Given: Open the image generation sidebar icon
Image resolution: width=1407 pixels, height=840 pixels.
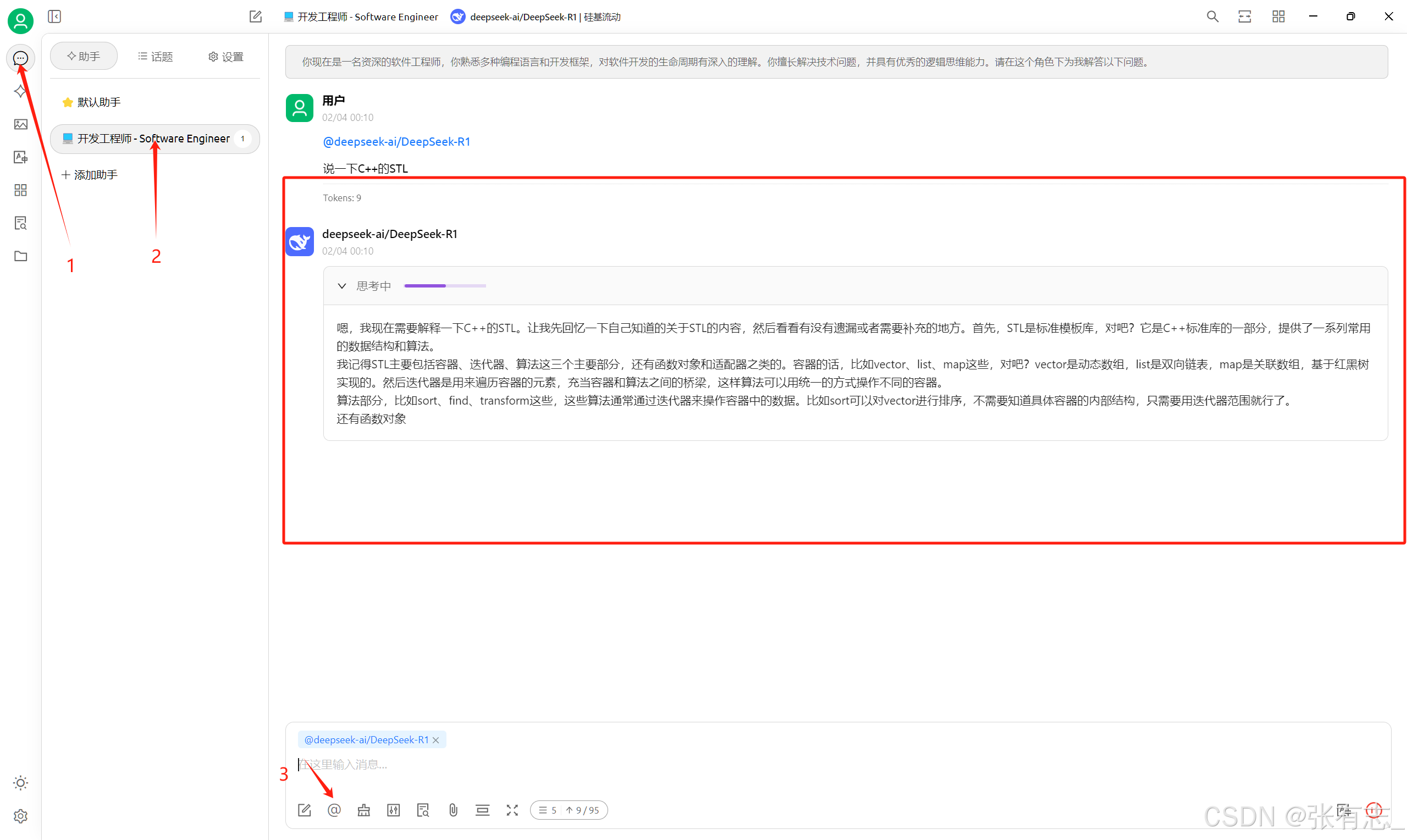Looking at the screenshot, I should click(20, 124).
